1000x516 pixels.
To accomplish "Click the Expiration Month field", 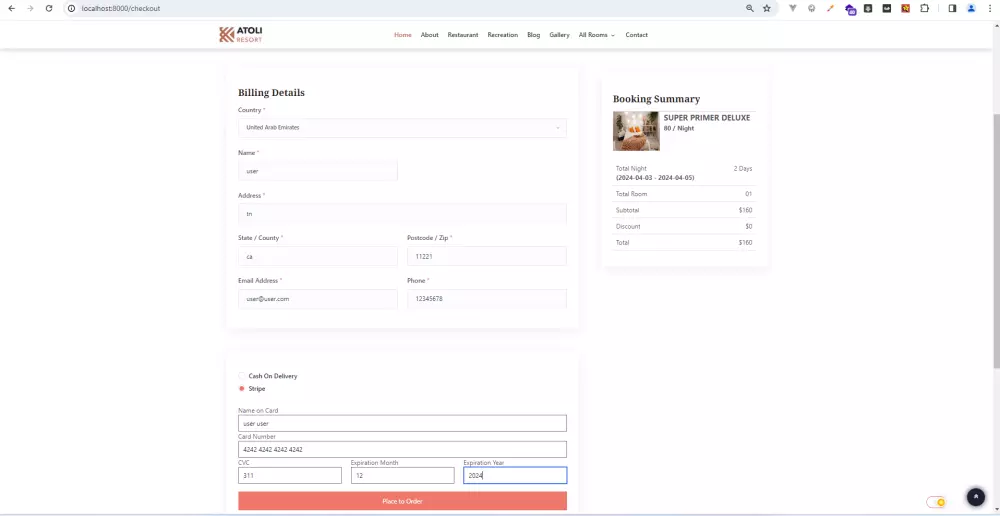I will coord(402,475).
